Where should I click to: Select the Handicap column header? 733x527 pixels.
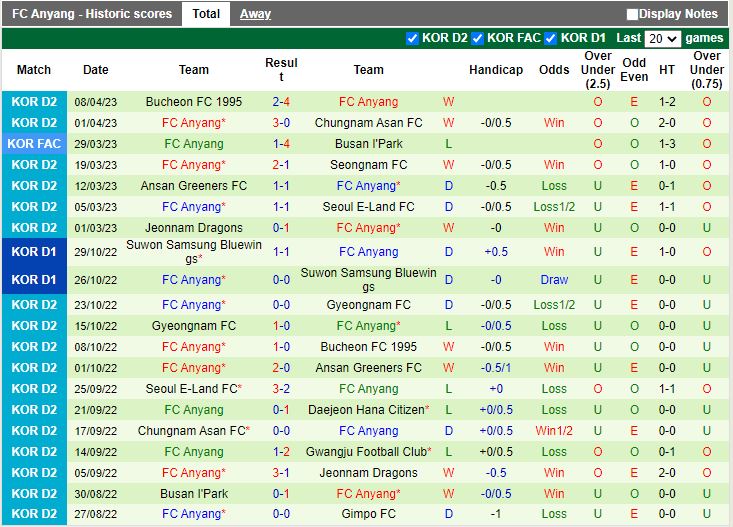(x=496, y=70)
